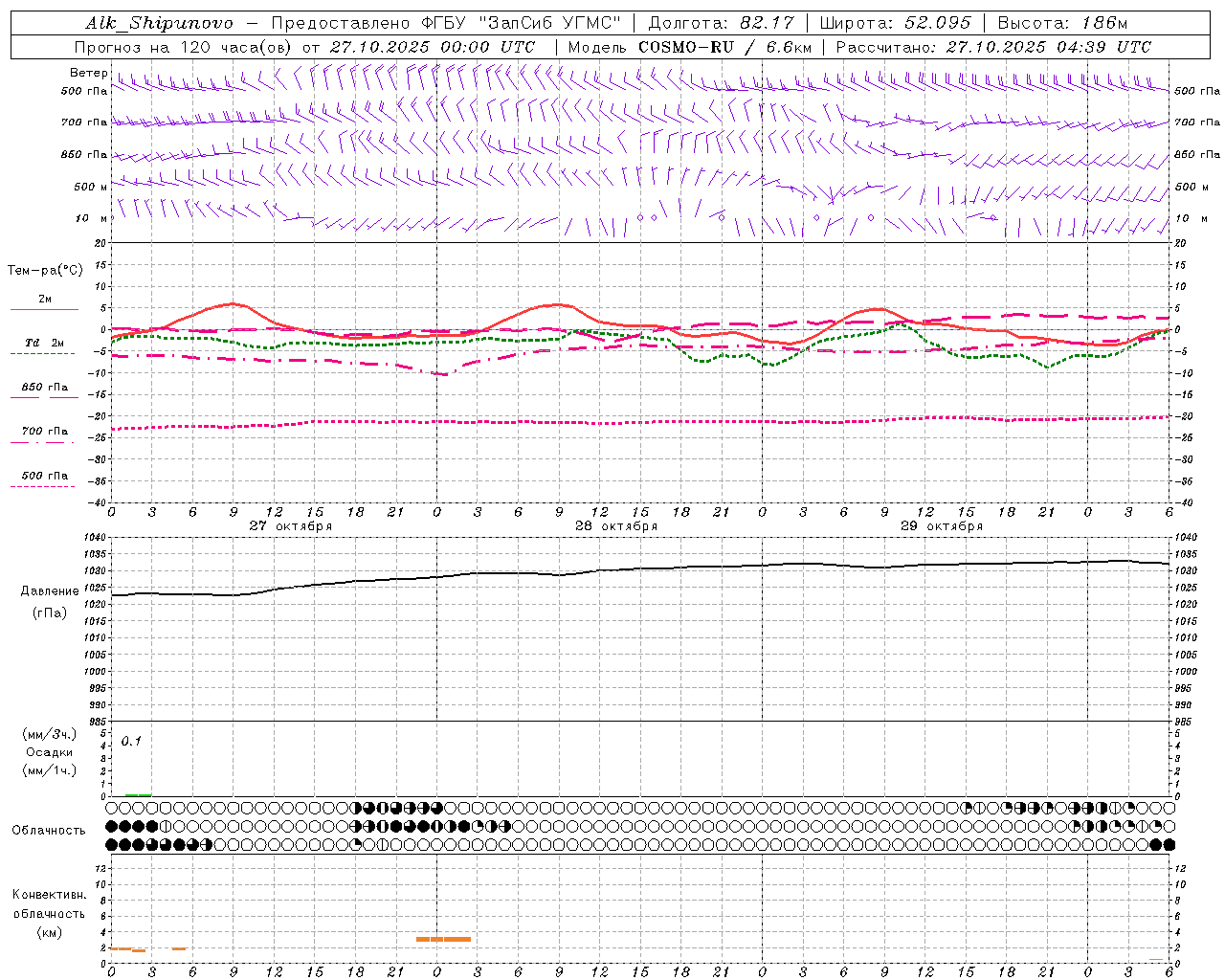
Task: Click the Alk_Shipunovo station title
Action: pos(159,23)
